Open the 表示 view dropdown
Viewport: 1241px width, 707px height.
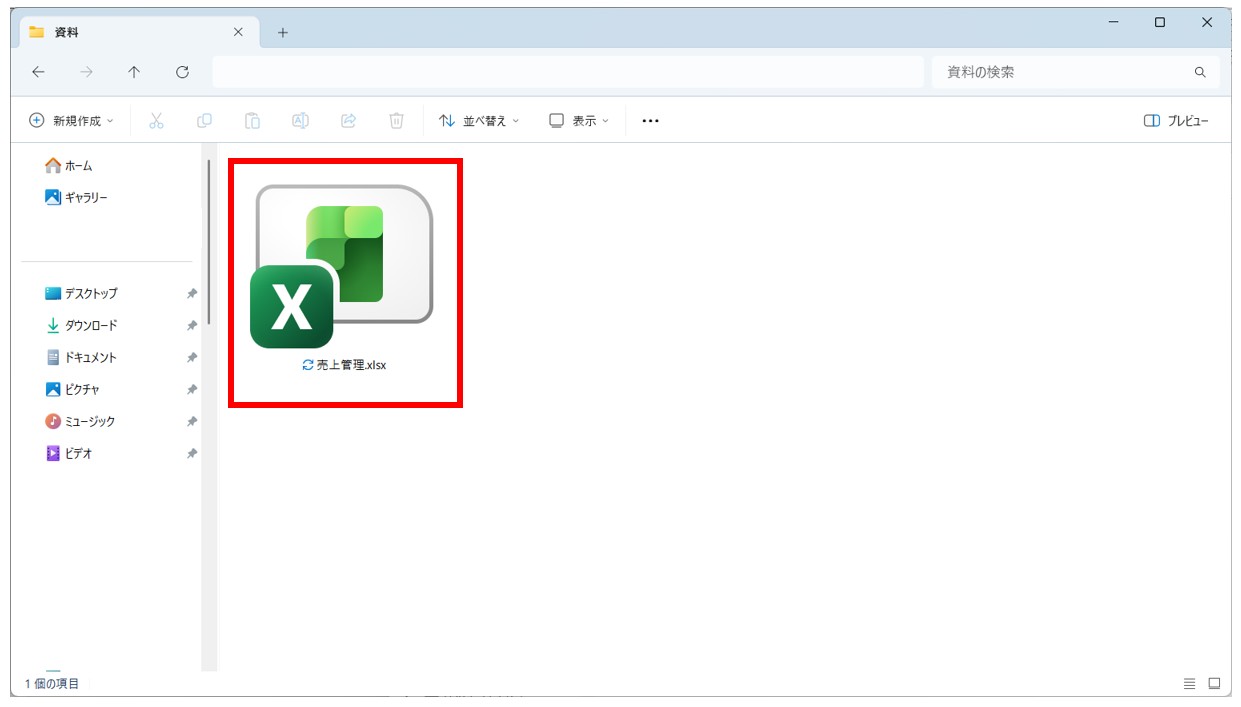(x=579, y=120)
